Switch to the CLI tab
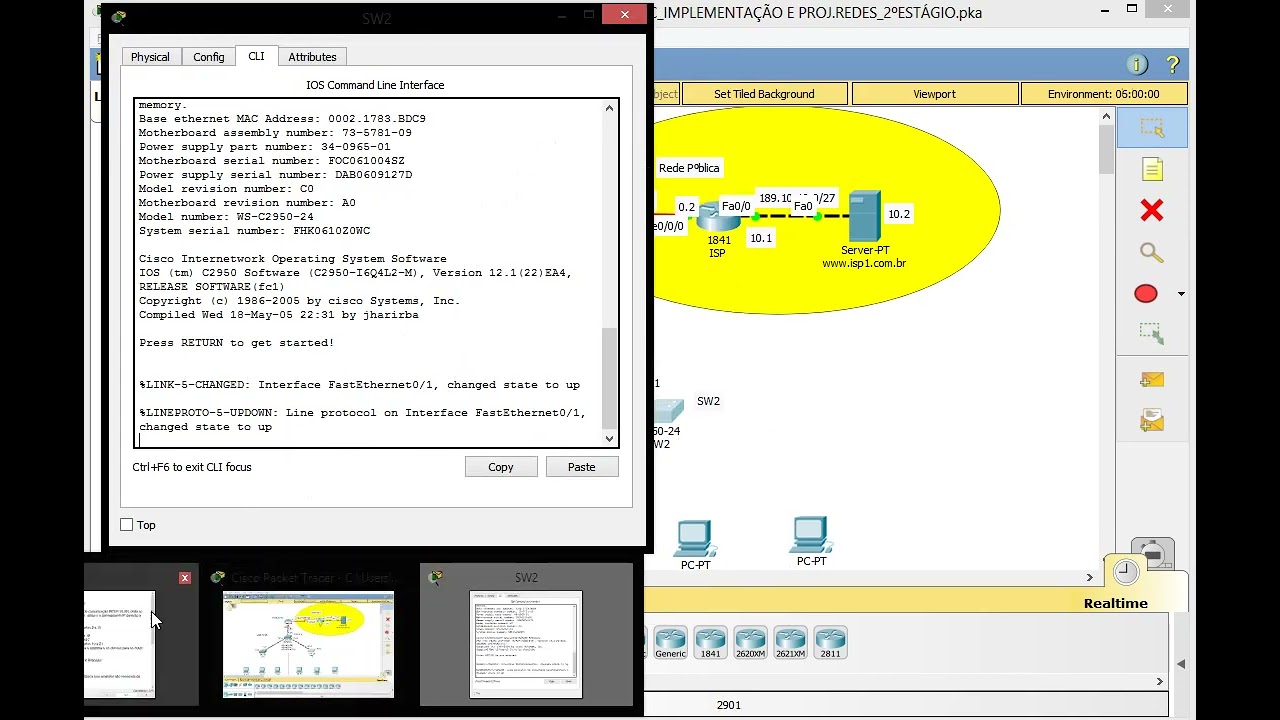Viewport: 1280px width, 720px height. click(256, 56)
